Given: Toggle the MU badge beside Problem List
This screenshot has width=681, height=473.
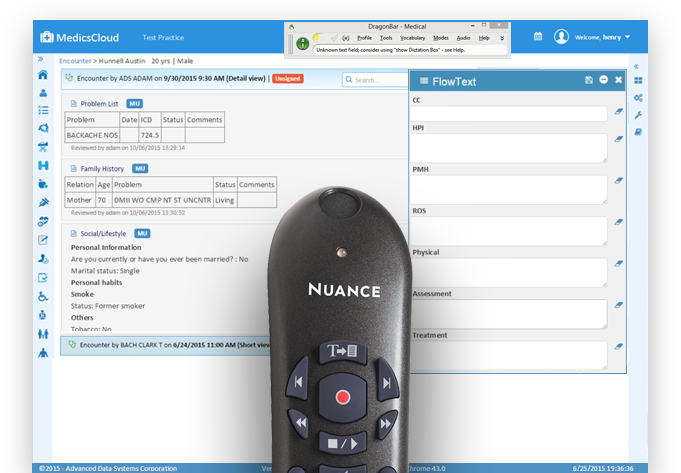Looking at the screenshot, I should [x=135, y=103].
